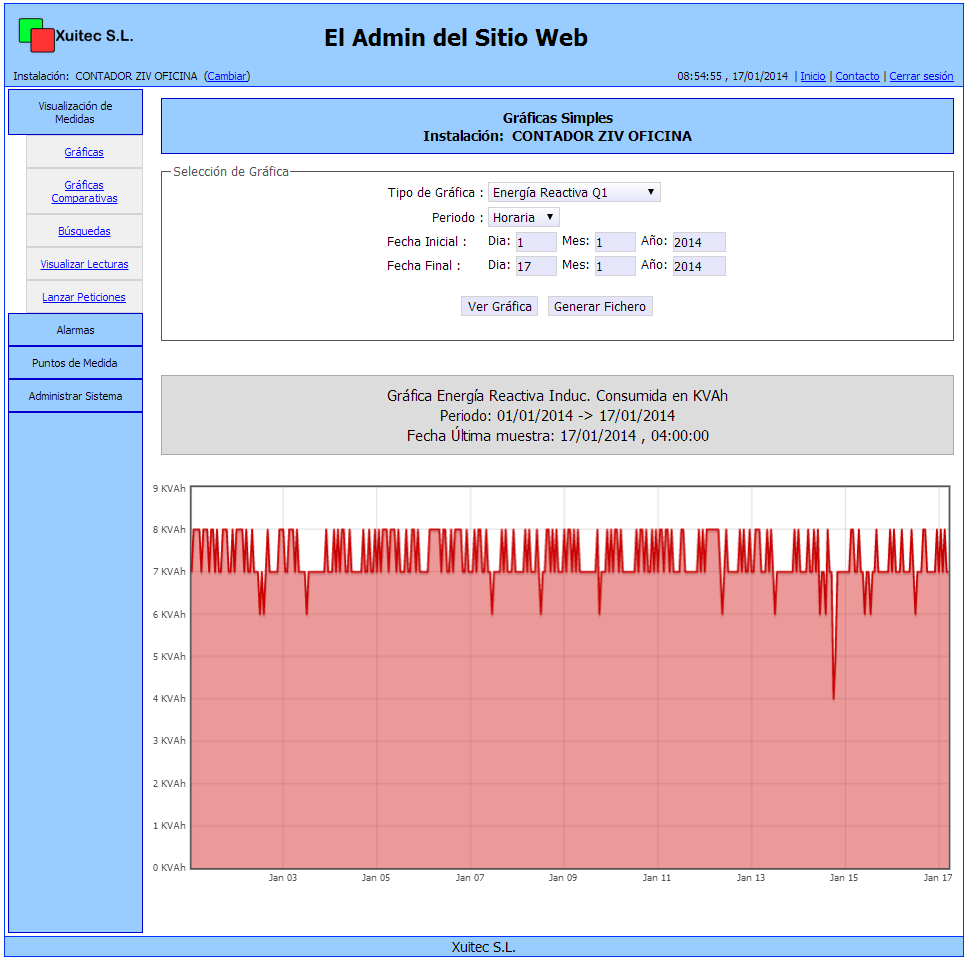Open Visualizar Lecturas link
Screen dimensions: 969x959
(84, 265)
